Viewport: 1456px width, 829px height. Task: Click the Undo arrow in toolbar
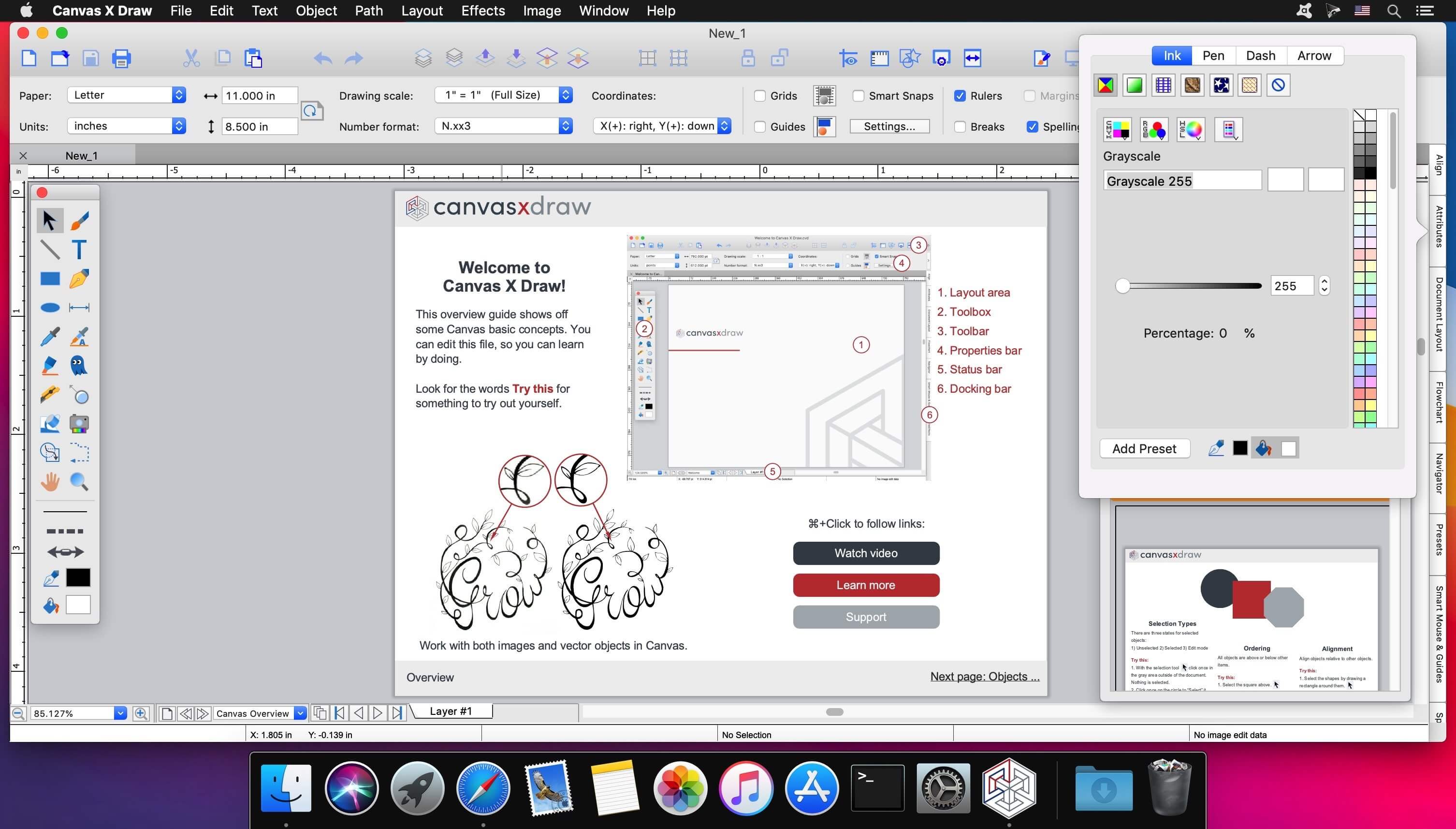[322, 58]
